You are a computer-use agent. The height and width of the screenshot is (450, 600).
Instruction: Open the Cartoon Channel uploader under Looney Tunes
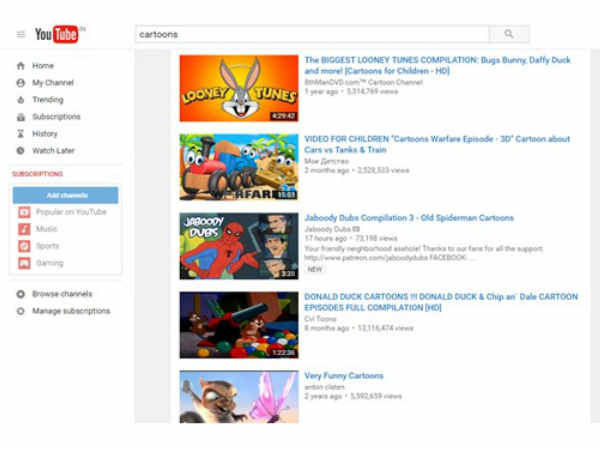[x=364, y=82]
